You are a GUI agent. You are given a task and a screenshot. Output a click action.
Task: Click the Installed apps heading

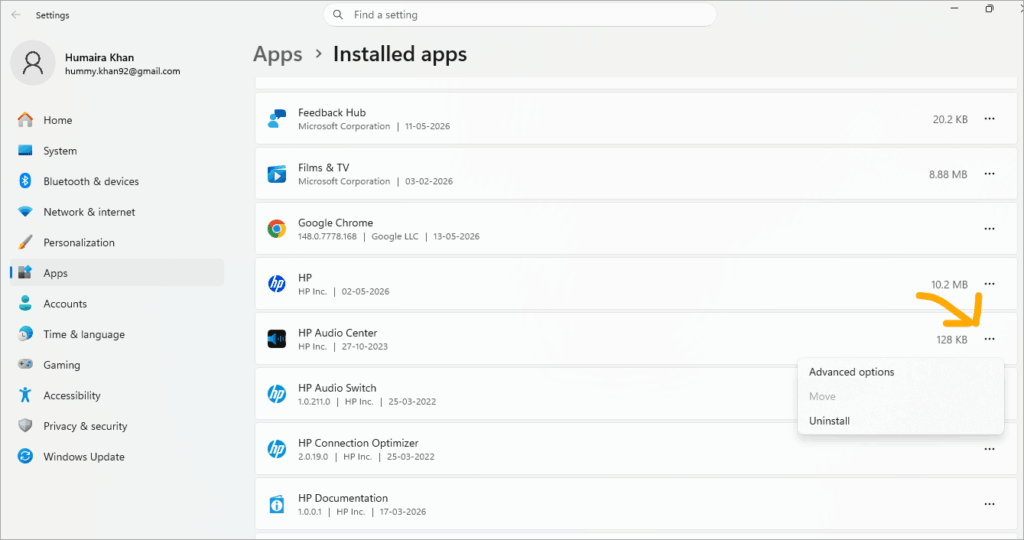tap(400, 54)
